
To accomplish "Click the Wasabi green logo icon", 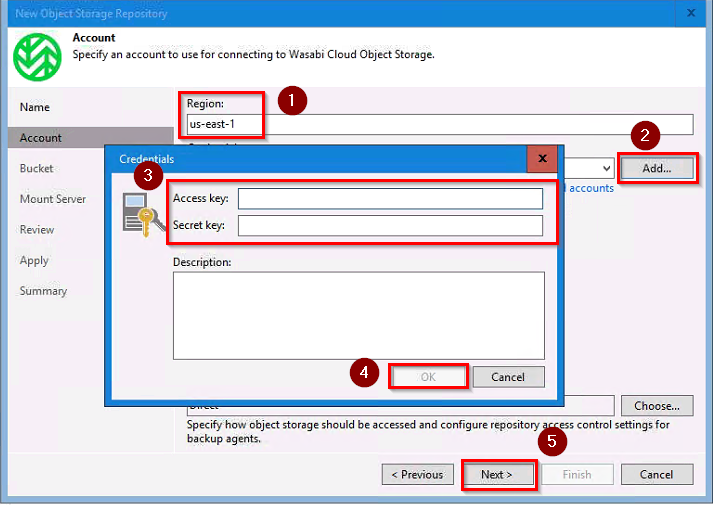I will (x=37, y=57).
